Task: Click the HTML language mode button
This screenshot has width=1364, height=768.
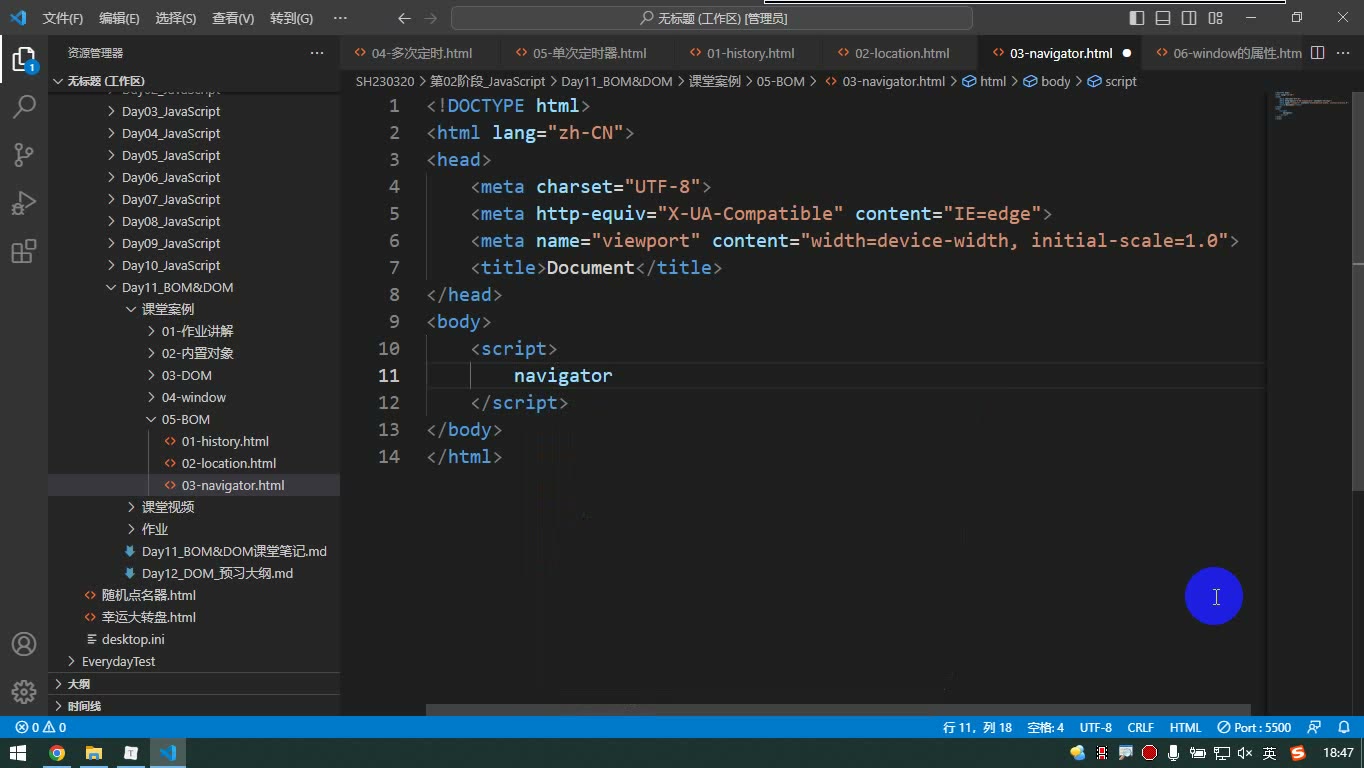Action: (x=1185, y=727)
